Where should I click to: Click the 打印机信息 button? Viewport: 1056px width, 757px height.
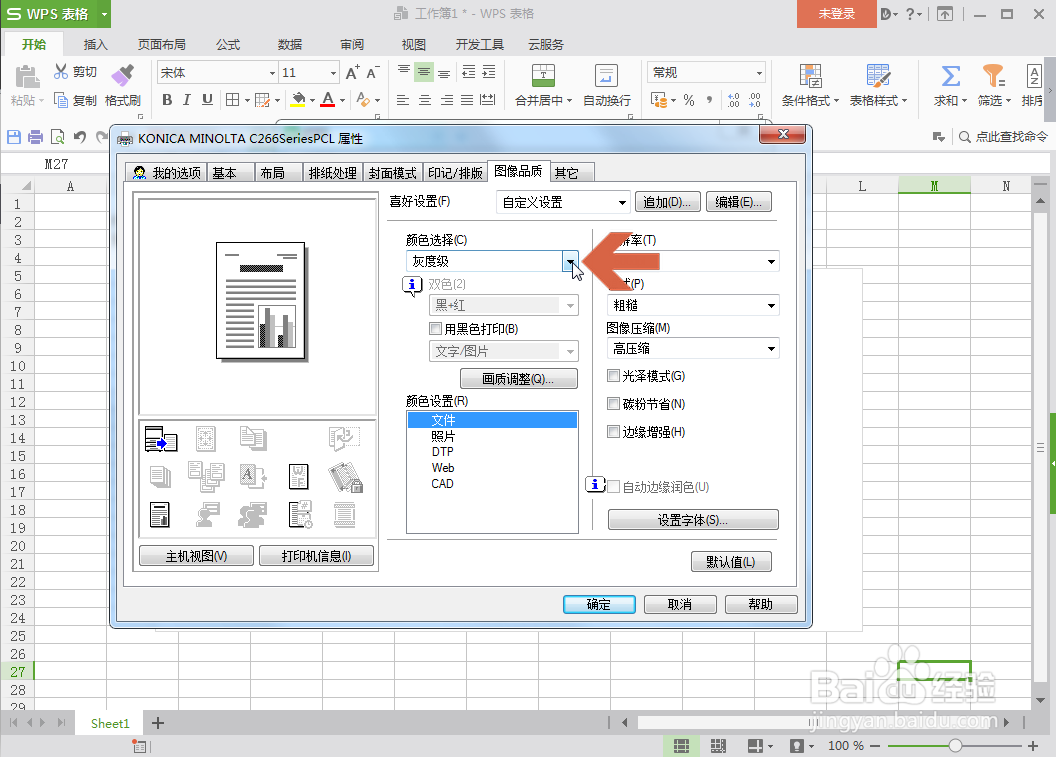tap(317, 556)
